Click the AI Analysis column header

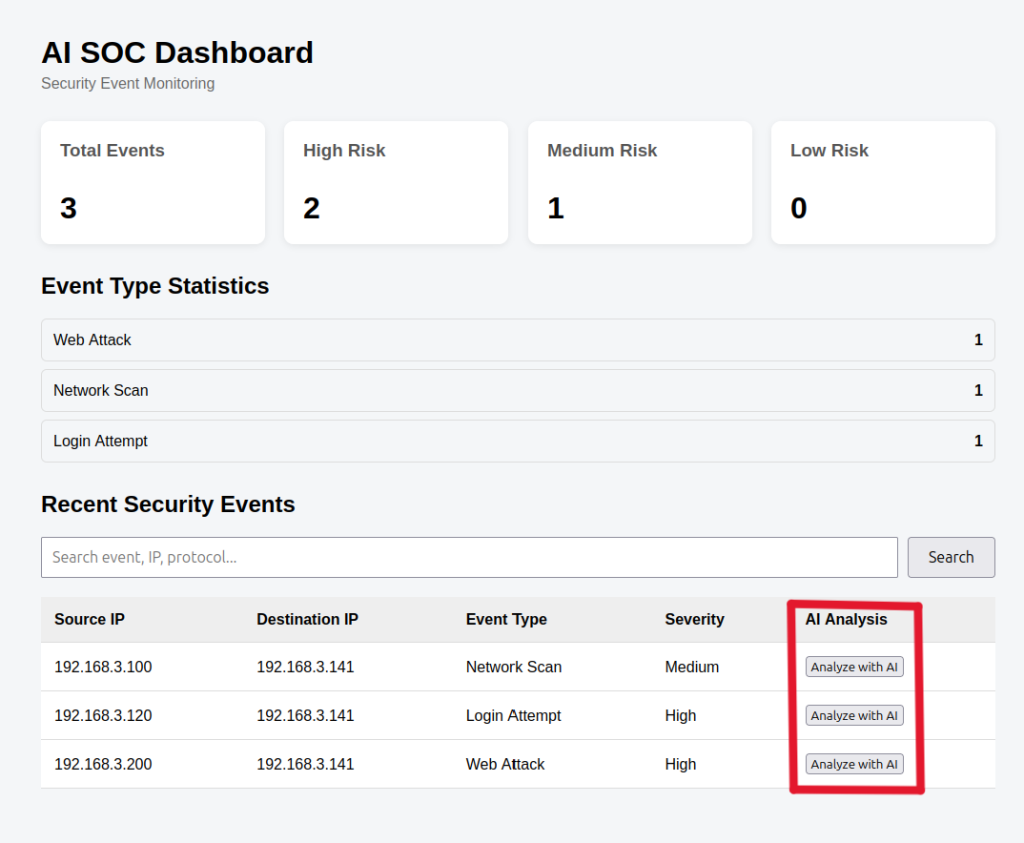(846, 619)
